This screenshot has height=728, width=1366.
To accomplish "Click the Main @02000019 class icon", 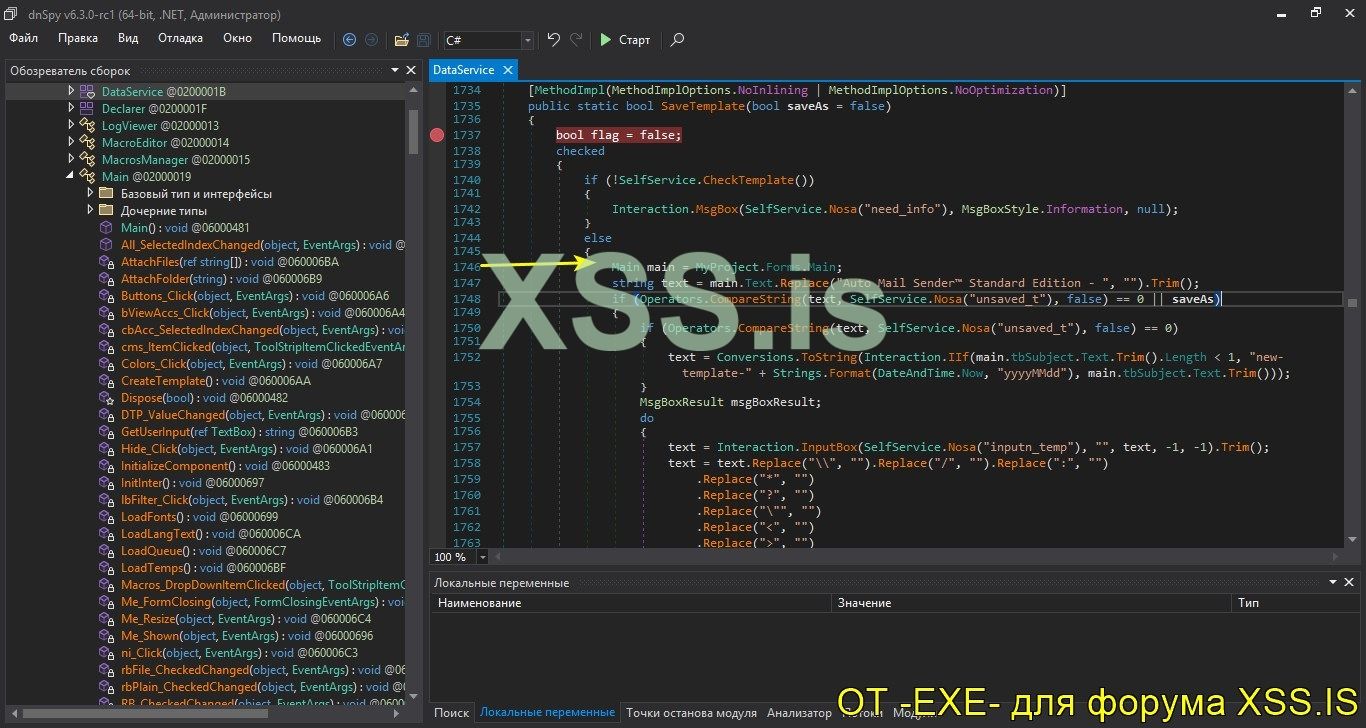I will [x=87, y=176].
